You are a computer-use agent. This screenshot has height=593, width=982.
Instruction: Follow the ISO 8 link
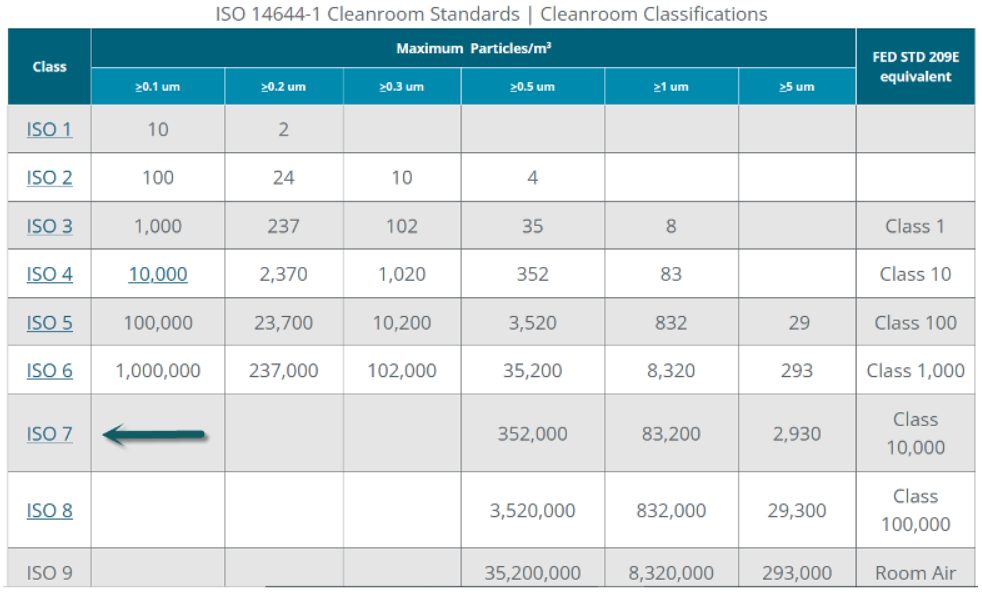pyautogui.click(x=49, y=511)
